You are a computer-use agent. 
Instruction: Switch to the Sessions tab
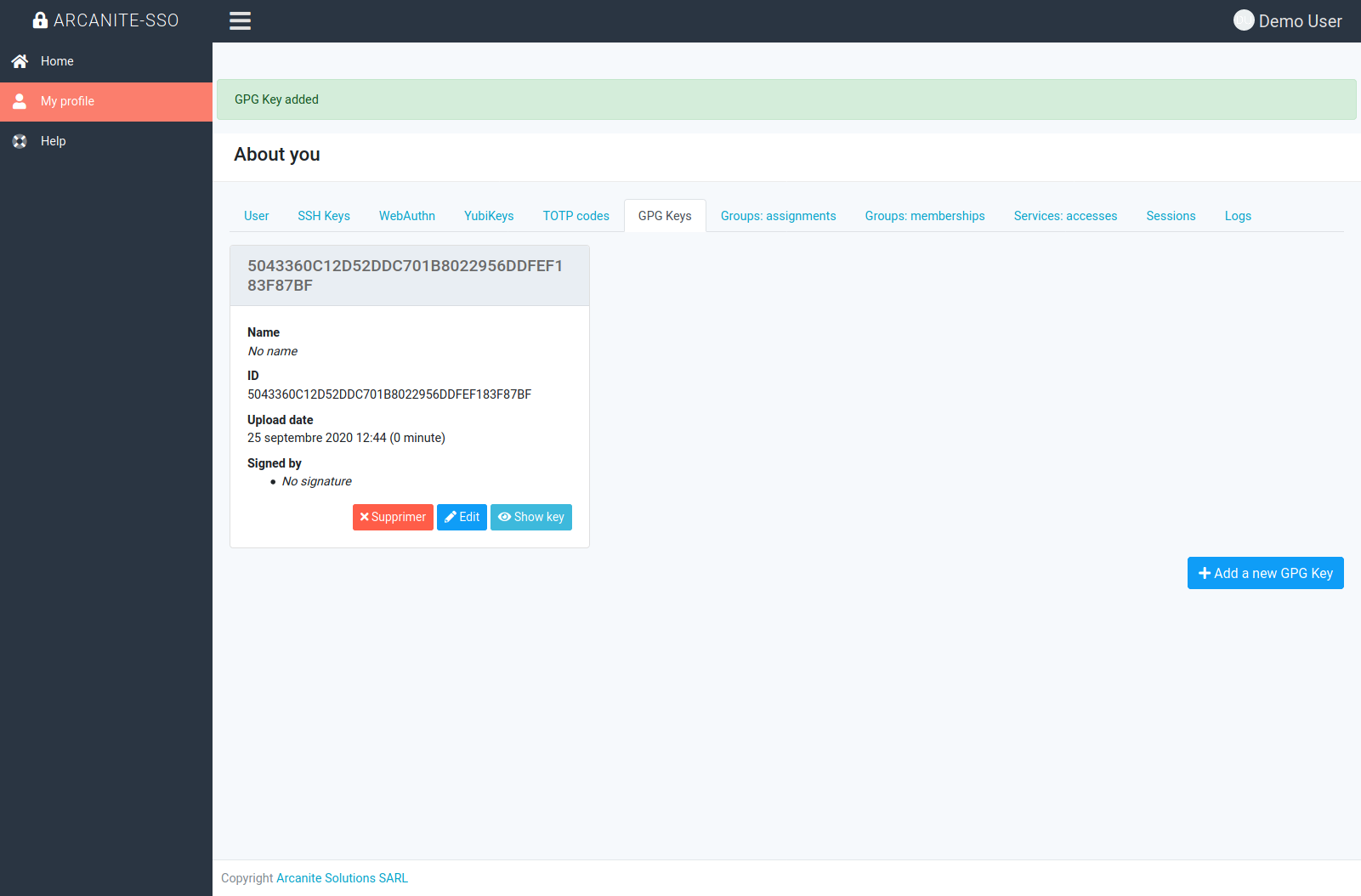click(1171, 216)
